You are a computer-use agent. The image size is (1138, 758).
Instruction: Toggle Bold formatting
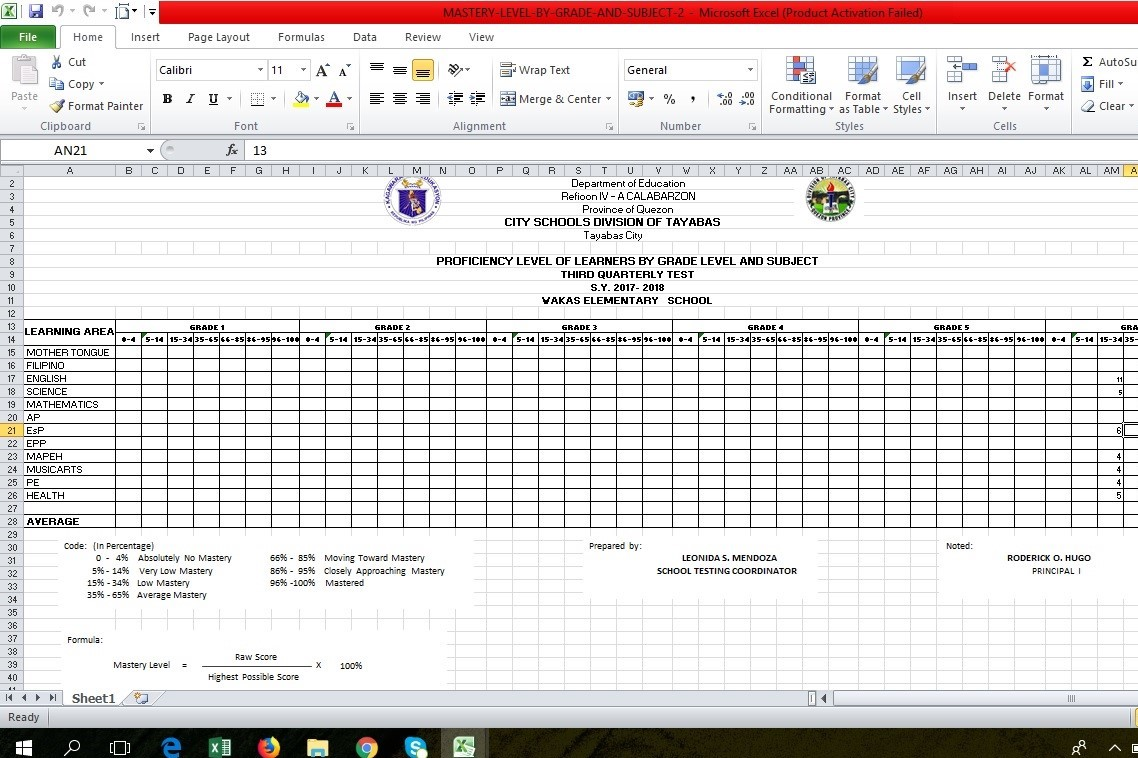tap(168, 99)
